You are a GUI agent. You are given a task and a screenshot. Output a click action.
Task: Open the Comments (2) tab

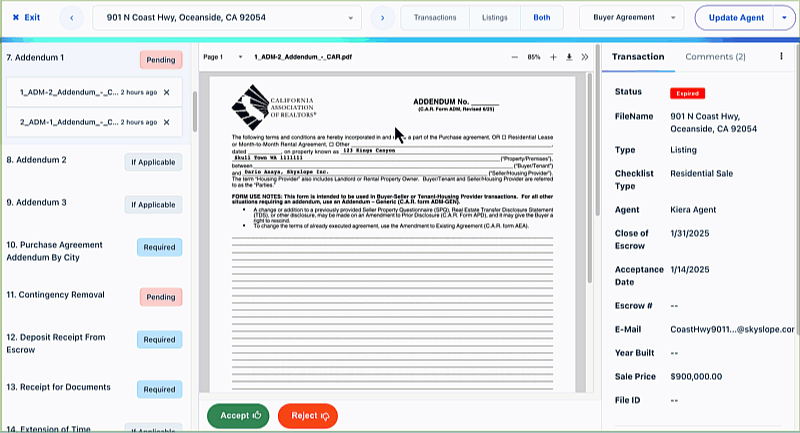coord(715,57)
